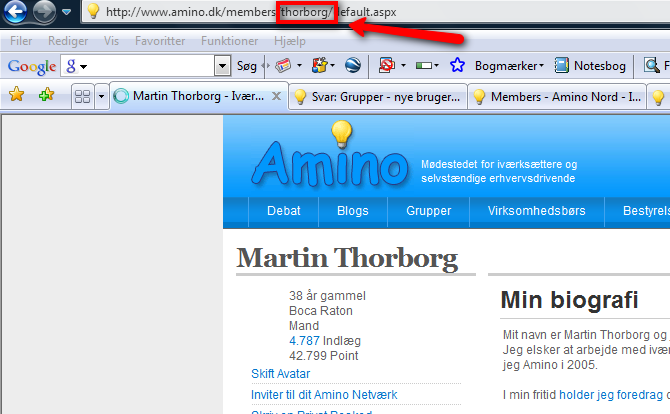Click the 38 år gammel text
Screen dimensions: 670x414
pos(327,296)
